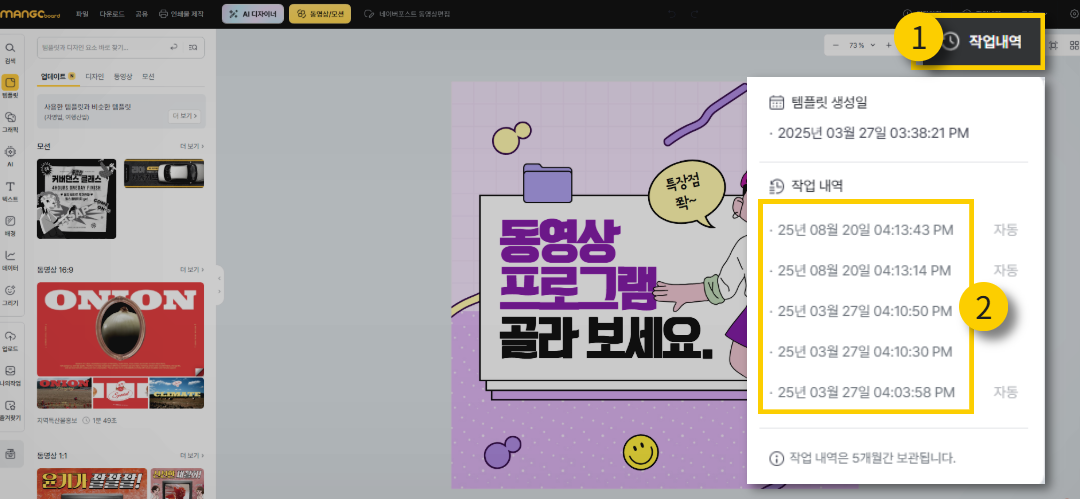Open the 검색 search tool in sidebar
The height and width of the screenshot is (499, 1080).
pyautogui.click(x=10, y=51)
